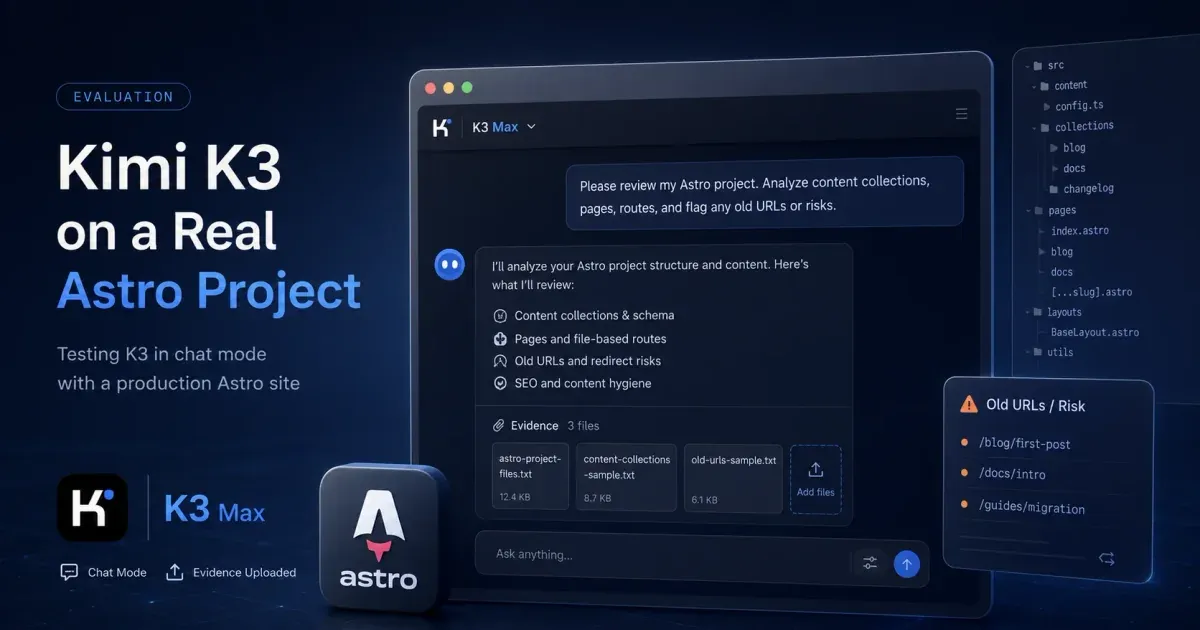1200x630 pixels.
Task: Select [...slug].astro file
Action: (1090, 292)
